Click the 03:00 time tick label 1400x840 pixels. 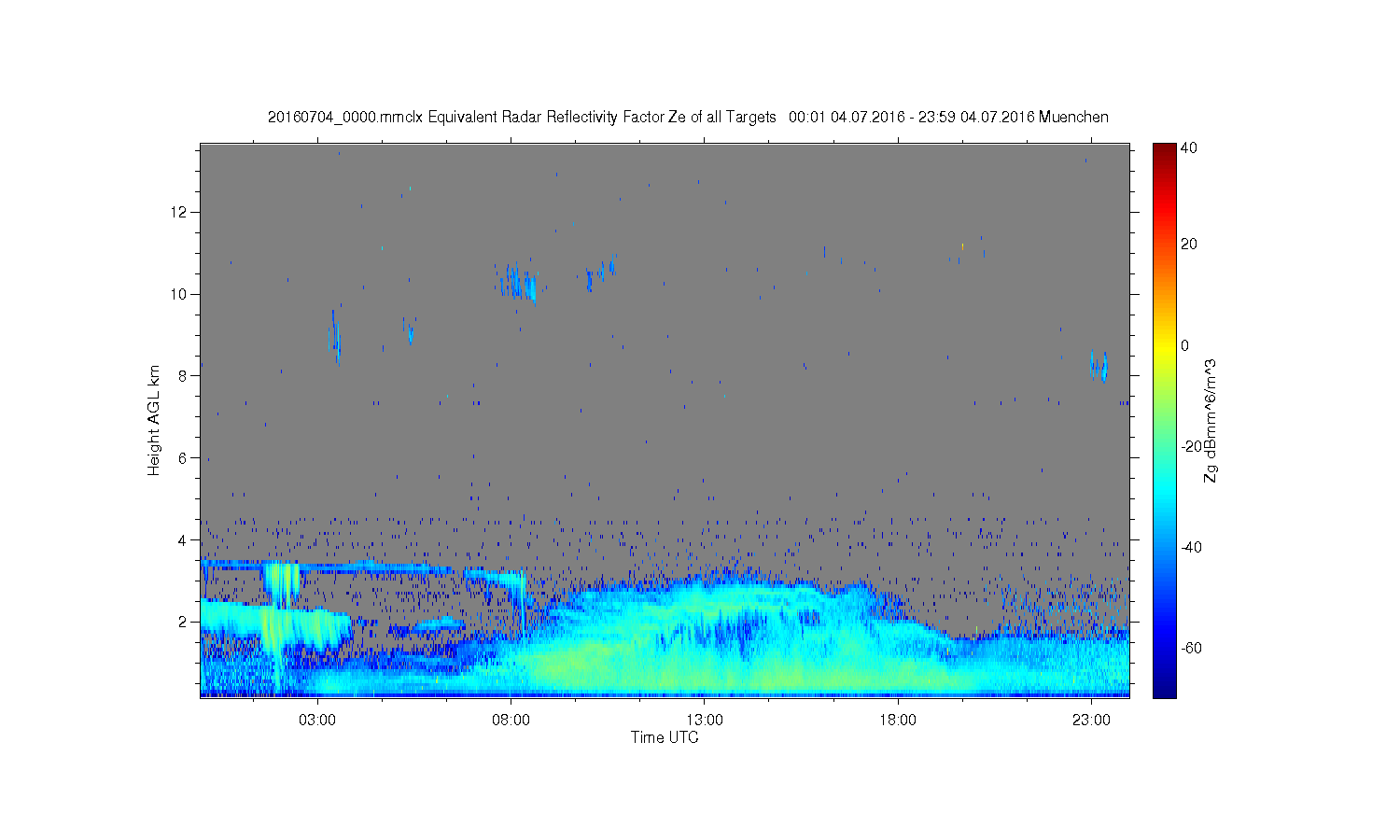[317, 721]
